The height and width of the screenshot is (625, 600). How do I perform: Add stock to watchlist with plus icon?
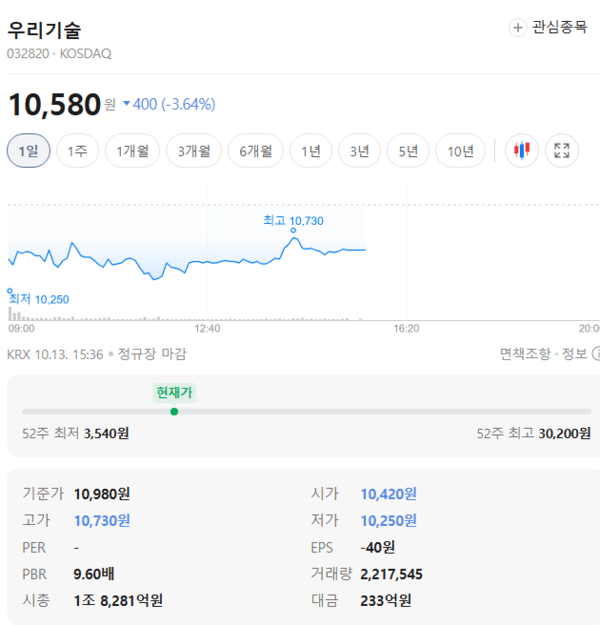pos(517,28)
